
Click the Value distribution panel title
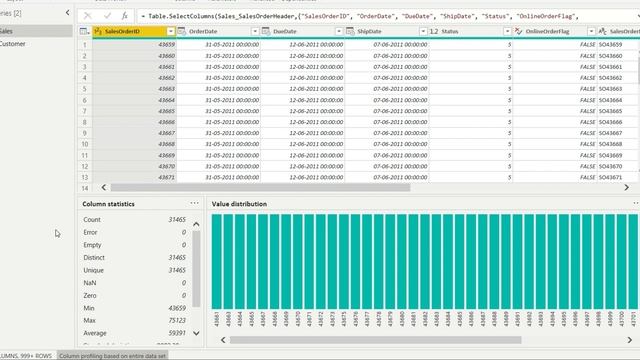point(239,204)
